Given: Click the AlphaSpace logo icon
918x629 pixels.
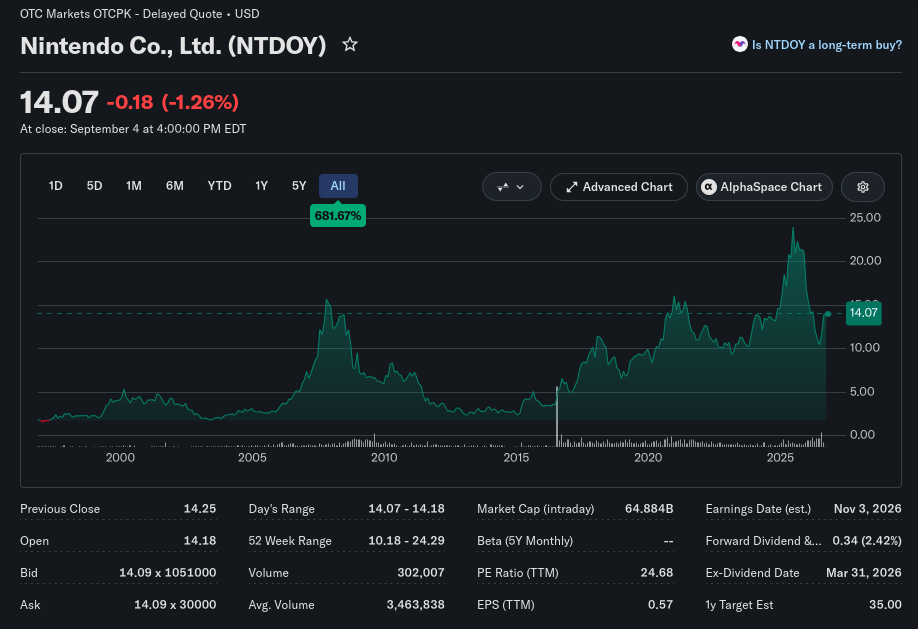Looking at the screenshot, I should 708,187.
